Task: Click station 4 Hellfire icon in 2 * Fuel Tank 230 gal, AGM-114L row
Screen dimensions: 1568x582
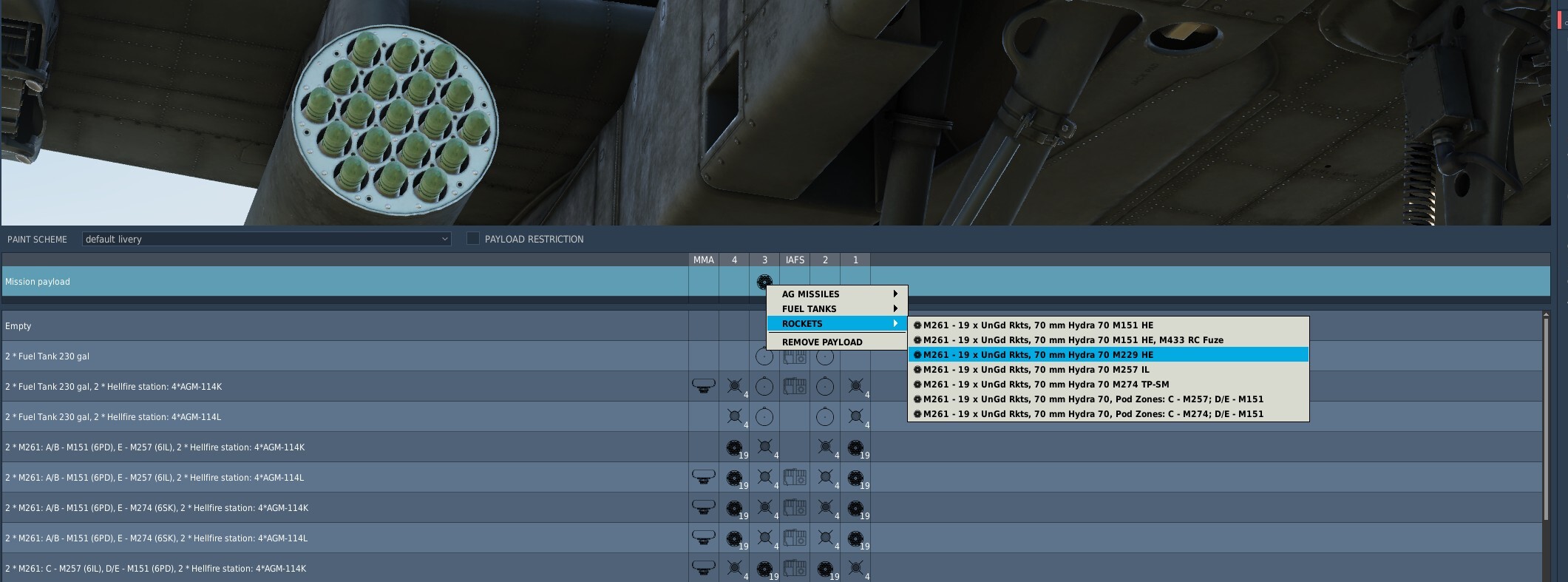Action: click(x=735, y=416)
